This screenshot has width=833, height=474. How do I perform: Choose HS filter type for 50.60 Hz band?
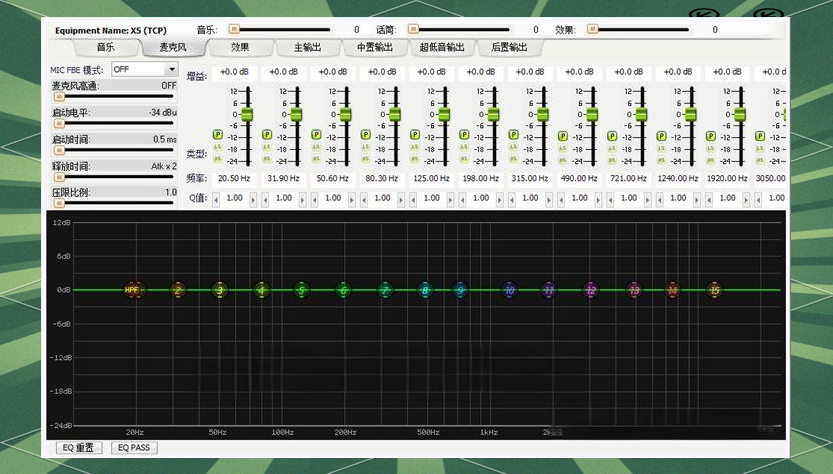click(315, 159)
